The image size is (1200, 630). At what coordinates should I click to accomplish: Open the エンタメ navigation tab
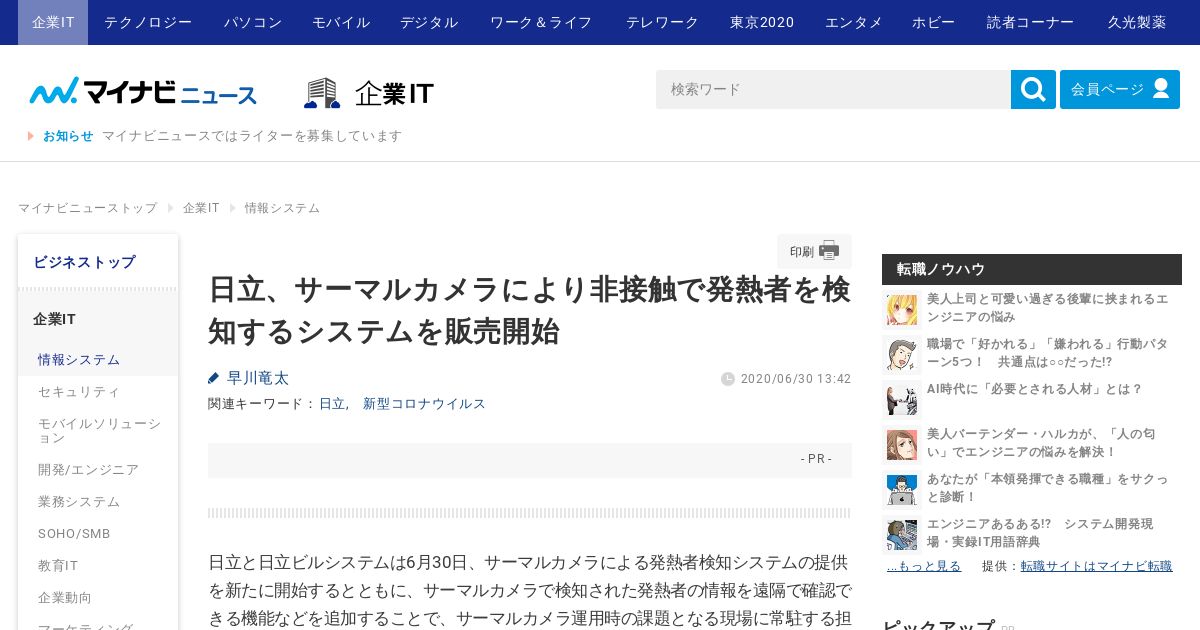854,22
